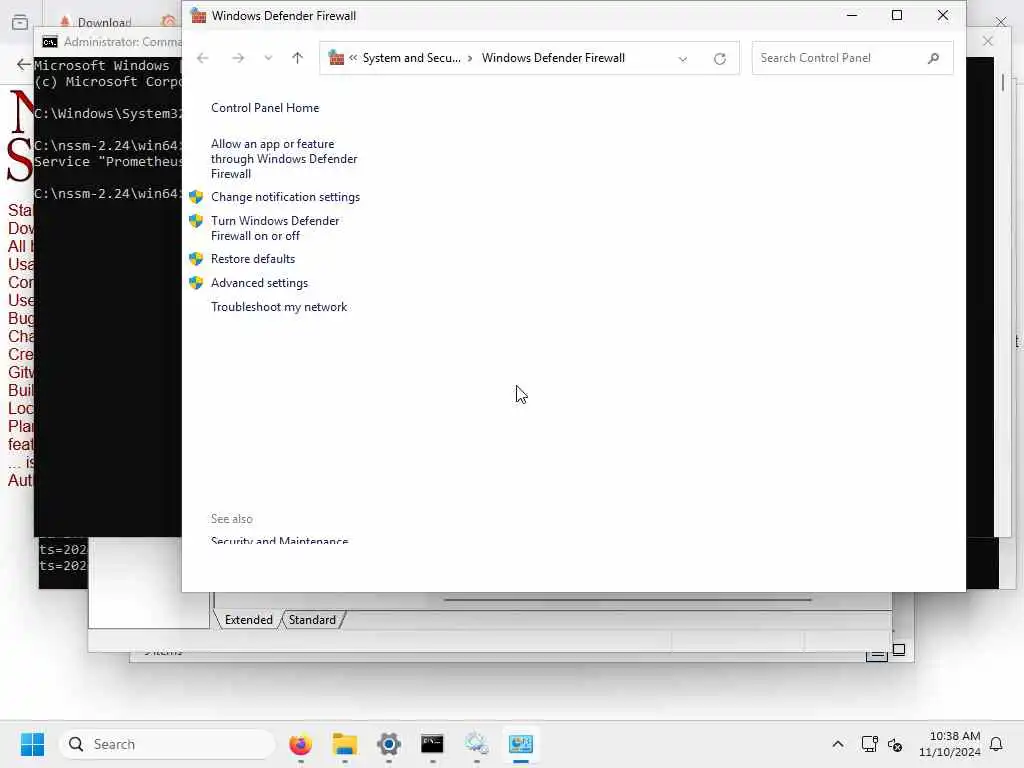Allow an app through Windows Defender Firewall
Screen dimensions: 1024x768
pos(284,159)
